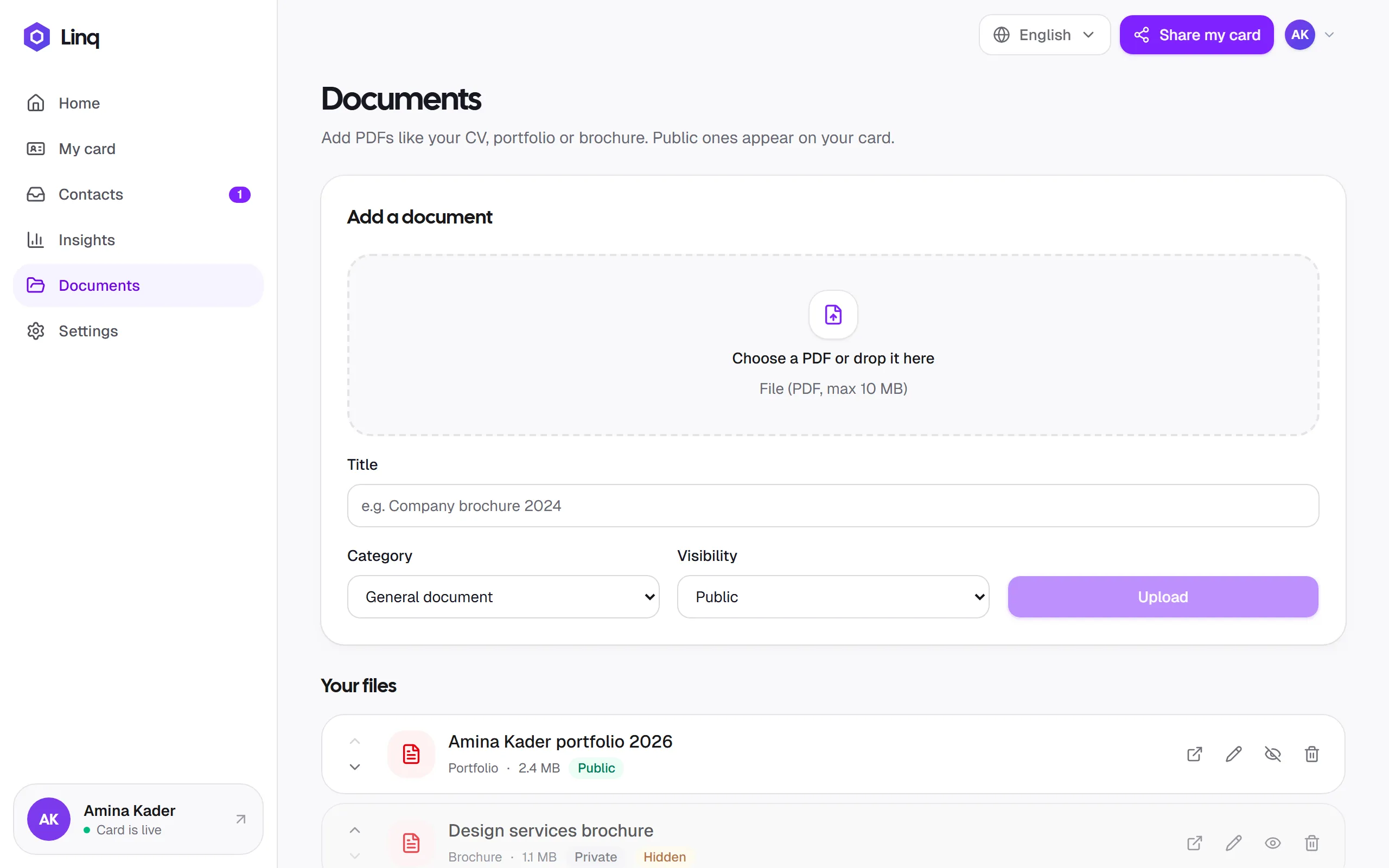Delete the Amina Kader portfolio document
This screenshot has height=868, width=1389.
point(1311,754)
